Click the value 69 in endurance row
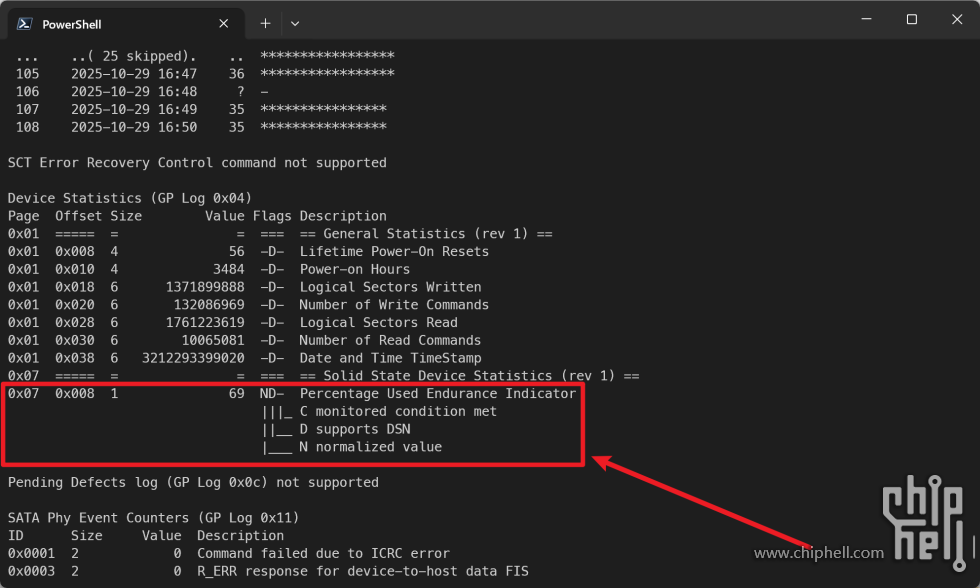Screen dimensions: 980x588 click(236, 394)
